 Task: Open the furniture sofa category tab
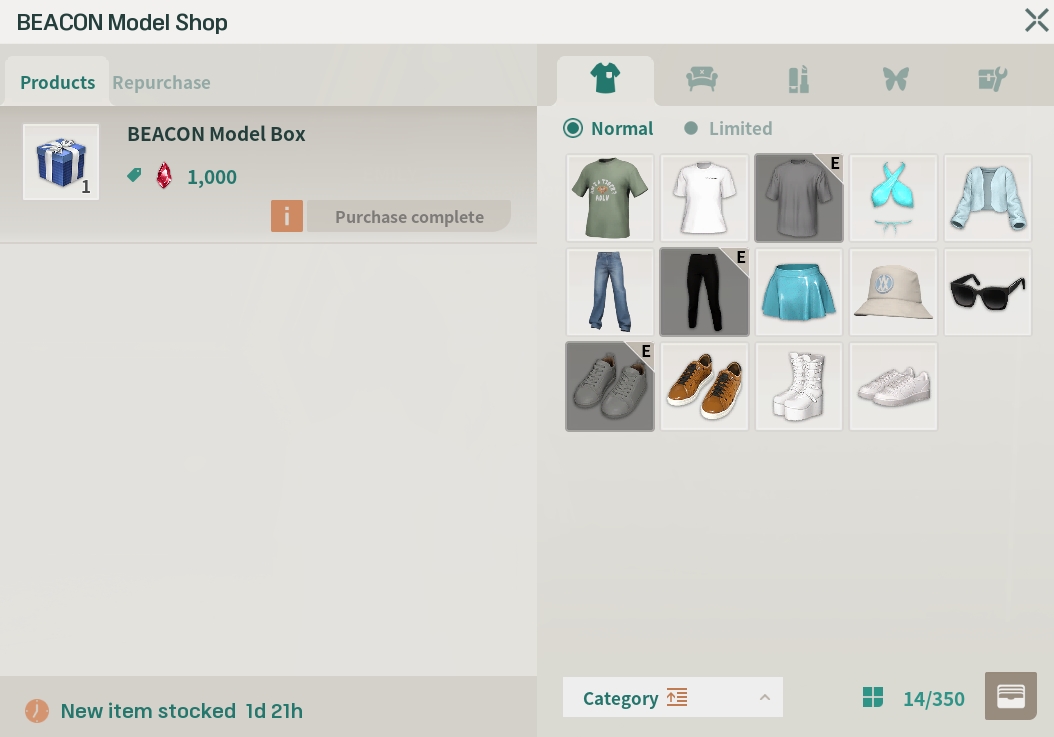point(702,79)
